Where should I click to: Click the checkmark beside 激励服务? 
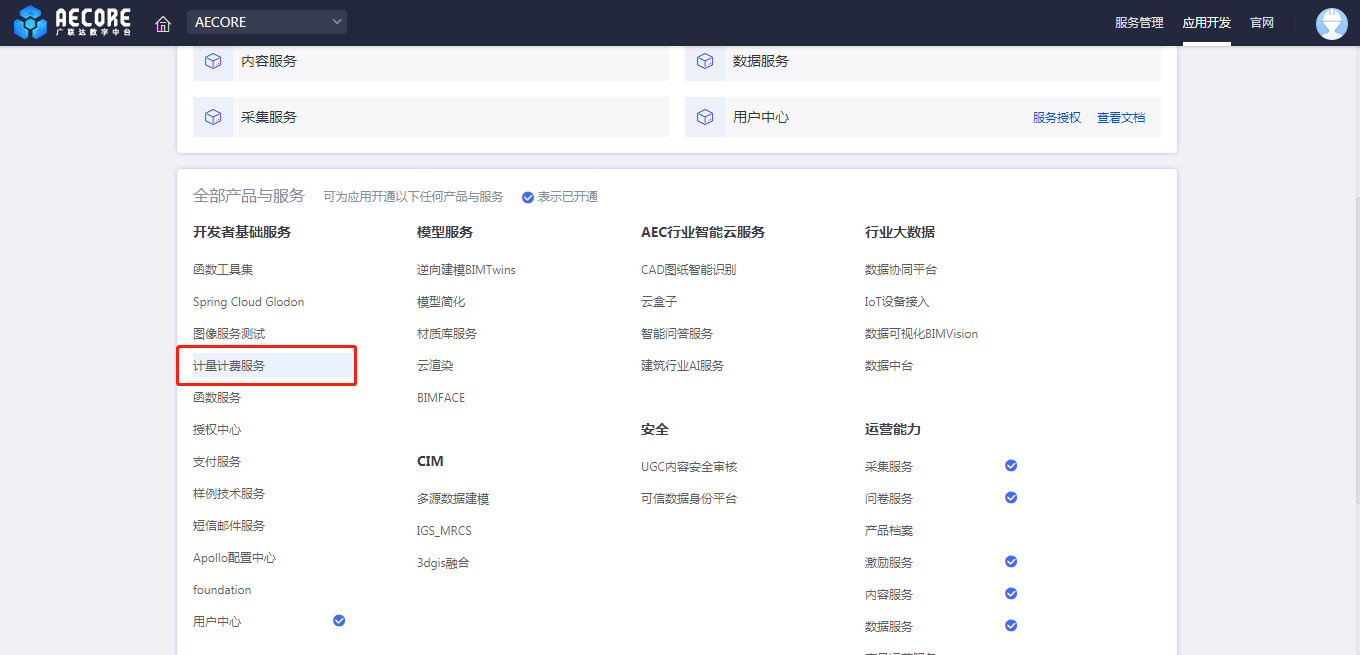tap(1011, 562)
